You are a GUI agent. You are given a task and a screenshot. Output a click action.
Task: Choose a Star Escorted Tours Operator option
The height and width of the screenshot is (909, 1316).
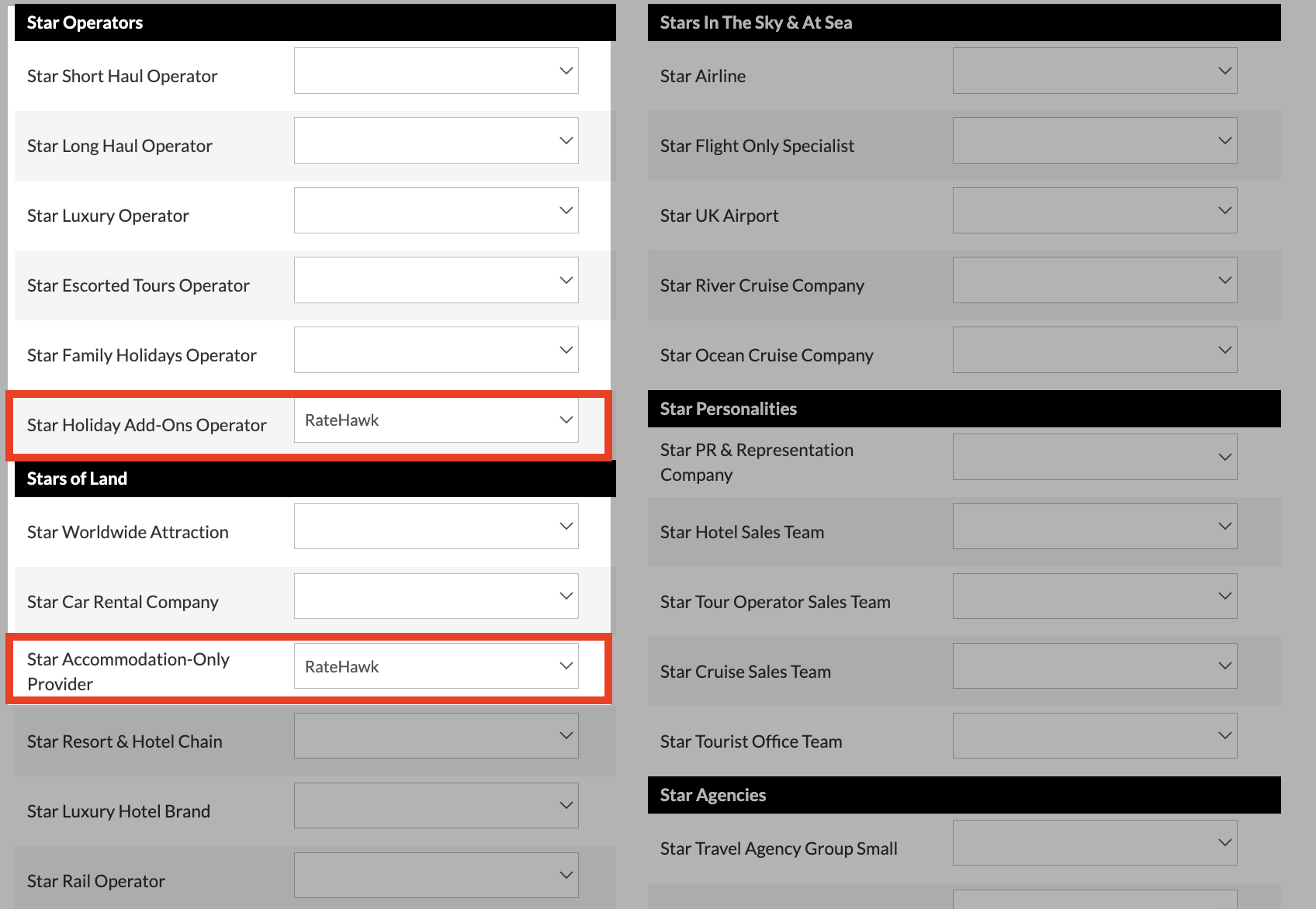[x=436, y=280]
